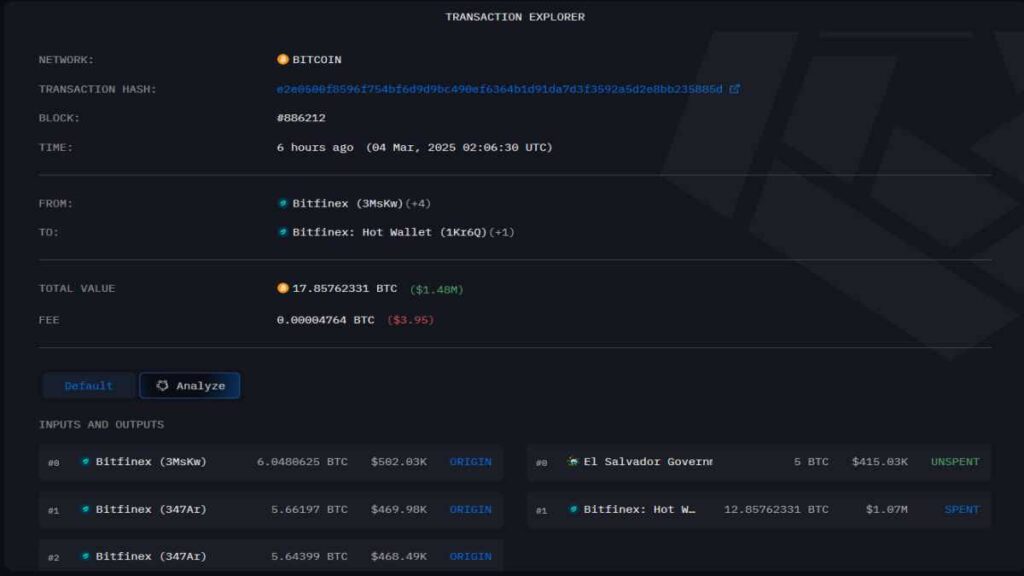Expand the (+4) additional senders
The width and height of the screenshot is (1024, 576).
point(418,203)
